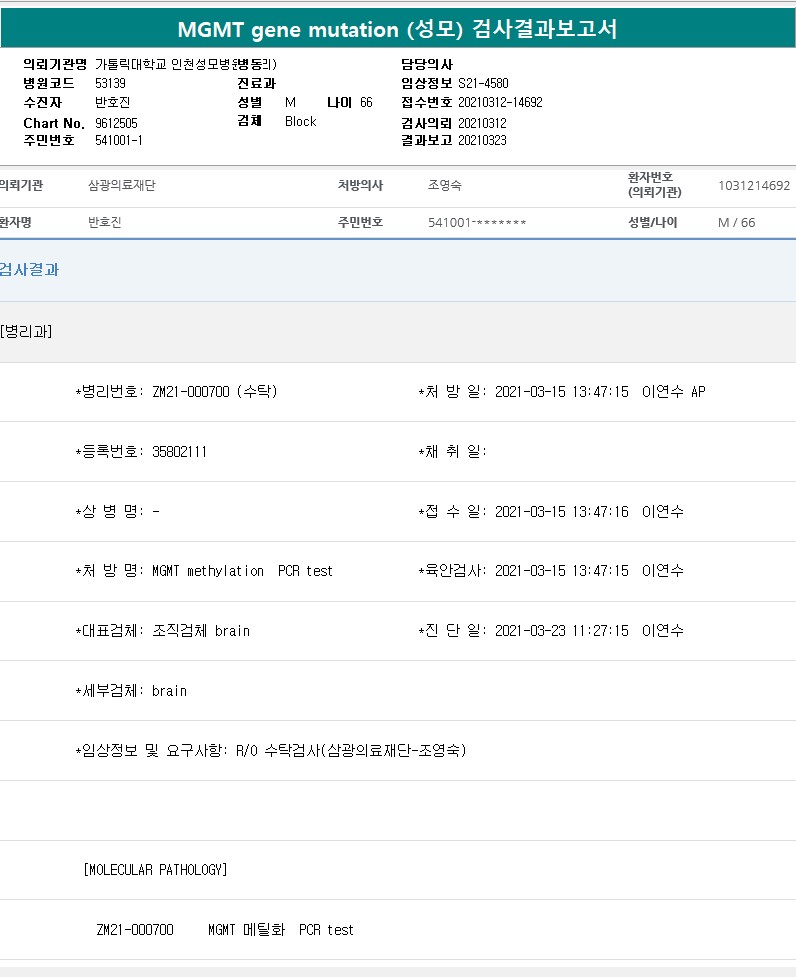Select the 결과보고 date 20210323
The image size is (796, 977).
[482, 140]
